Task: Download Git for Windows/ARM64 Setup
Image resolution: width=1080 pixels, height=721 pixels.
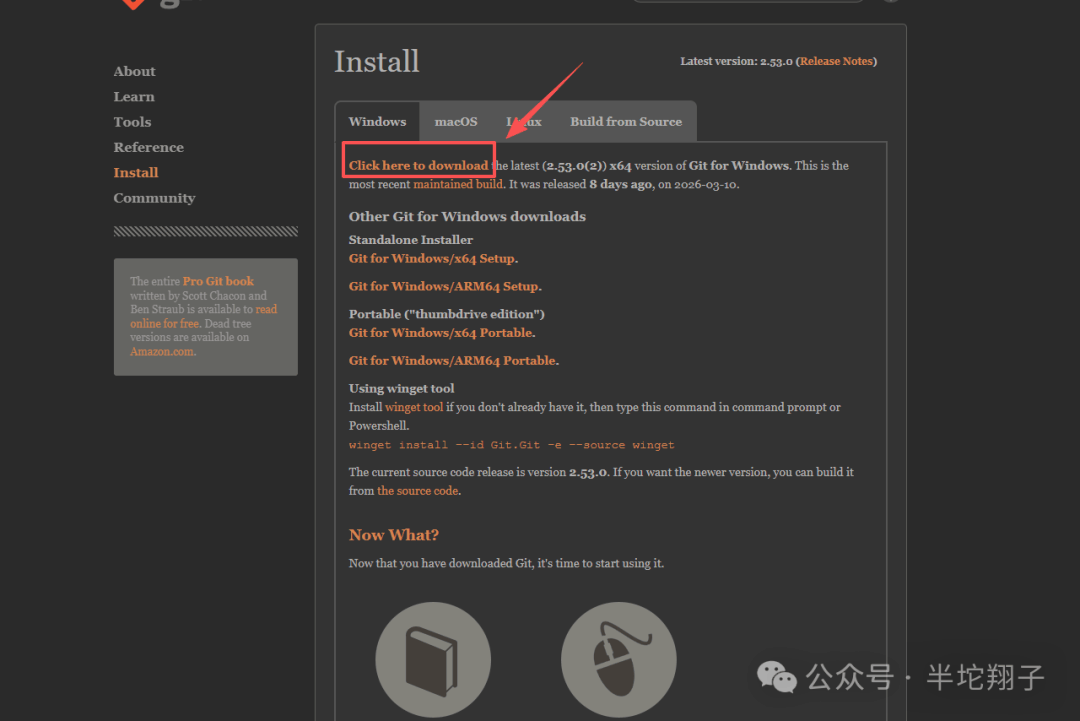Action: coord(444,286)
